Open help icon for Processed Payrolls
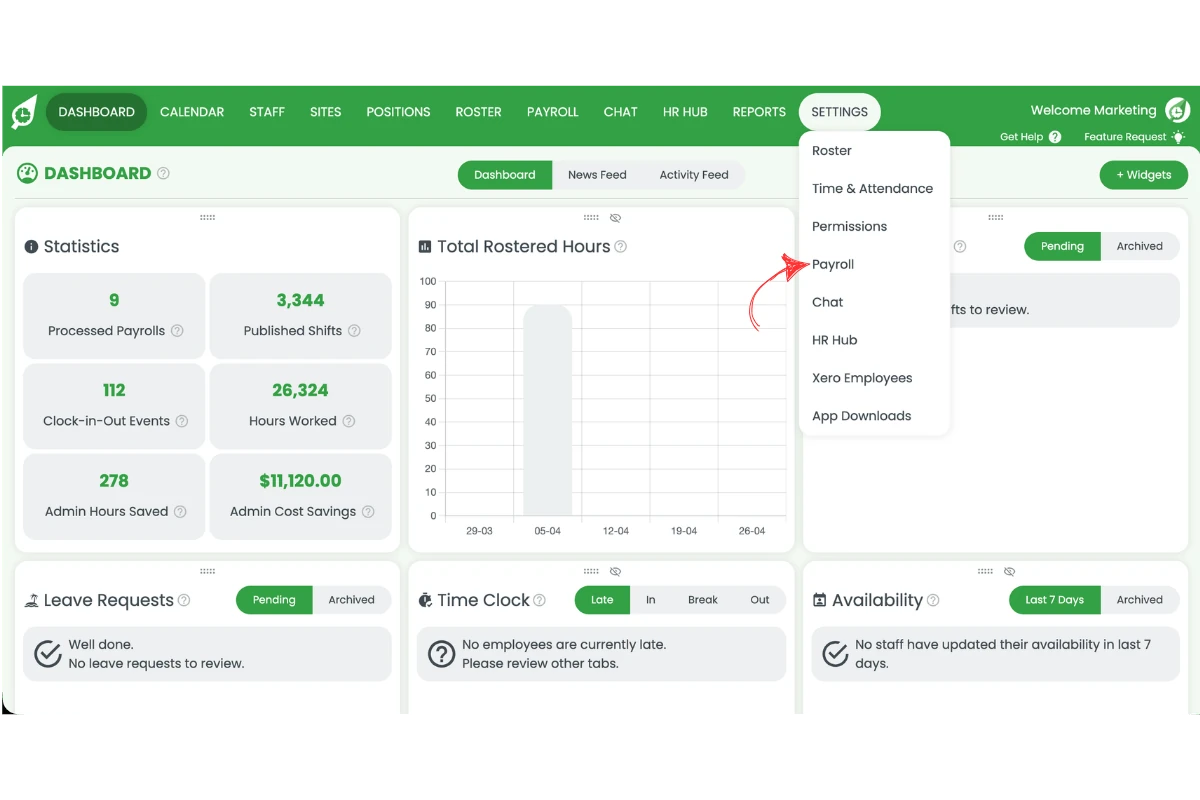1200x800 pixels. (177, 331)
